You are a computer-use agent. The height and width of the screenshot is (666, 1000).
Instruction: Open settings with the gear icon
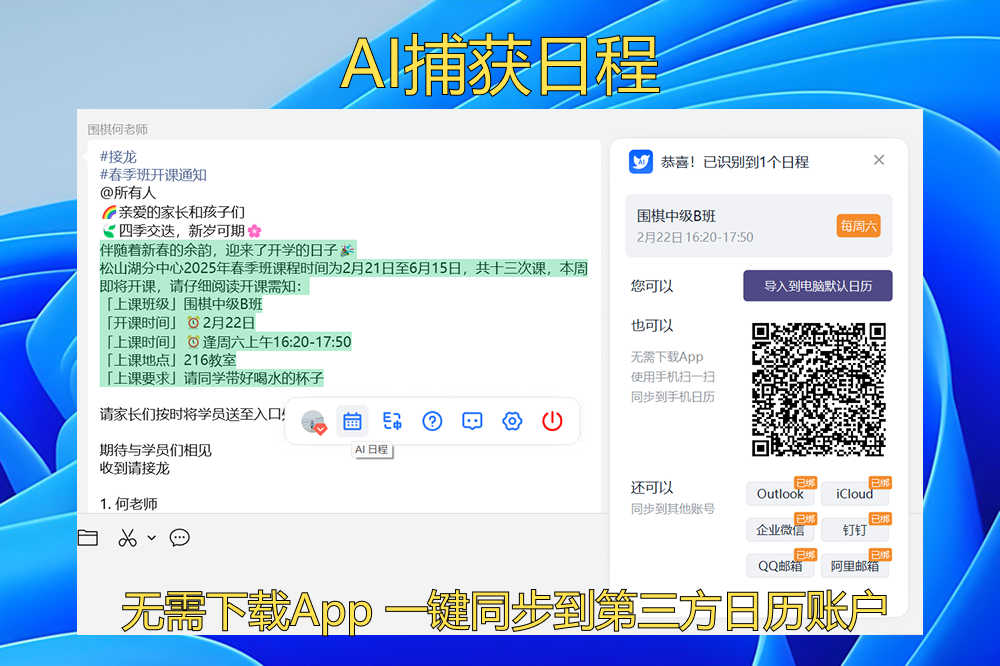click(512, 421)
